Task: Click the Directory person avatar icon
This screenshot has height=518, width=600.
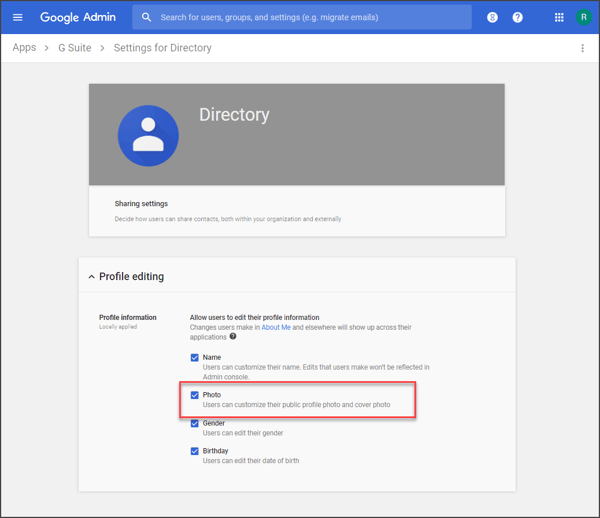Action: point(148,135)
